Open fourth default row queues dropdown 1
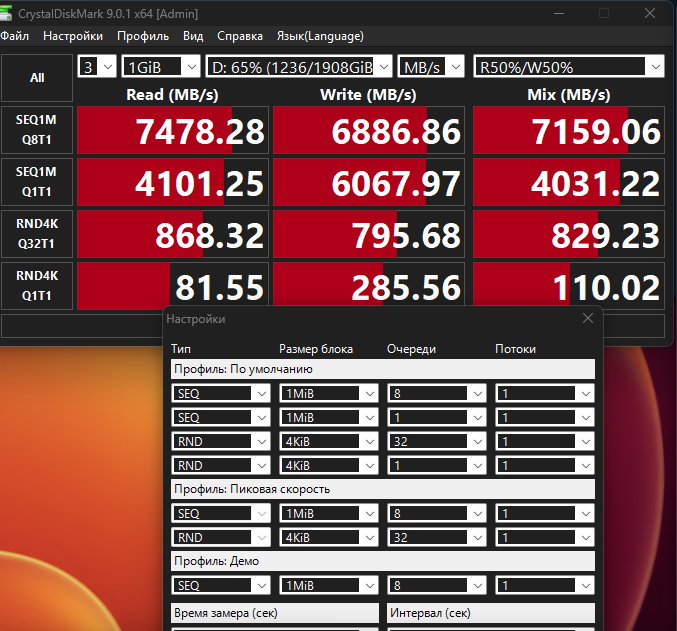The width and height of the screenshot is (677, 631). click(x=437, y=465)
